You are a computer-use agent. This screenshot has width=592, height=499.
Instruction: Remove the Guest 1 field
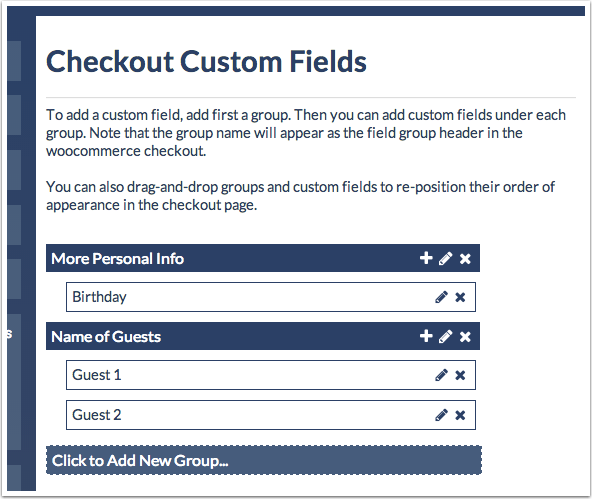[x=460, y=375]
